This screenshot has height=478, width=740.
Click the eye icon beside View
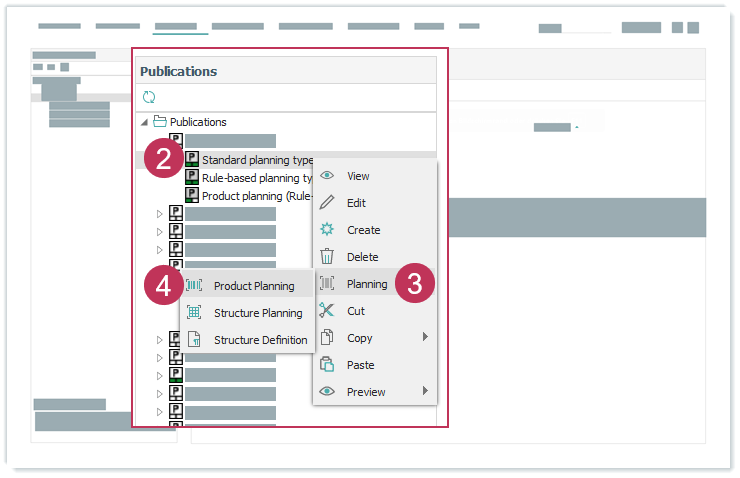(x=326, y=176)
